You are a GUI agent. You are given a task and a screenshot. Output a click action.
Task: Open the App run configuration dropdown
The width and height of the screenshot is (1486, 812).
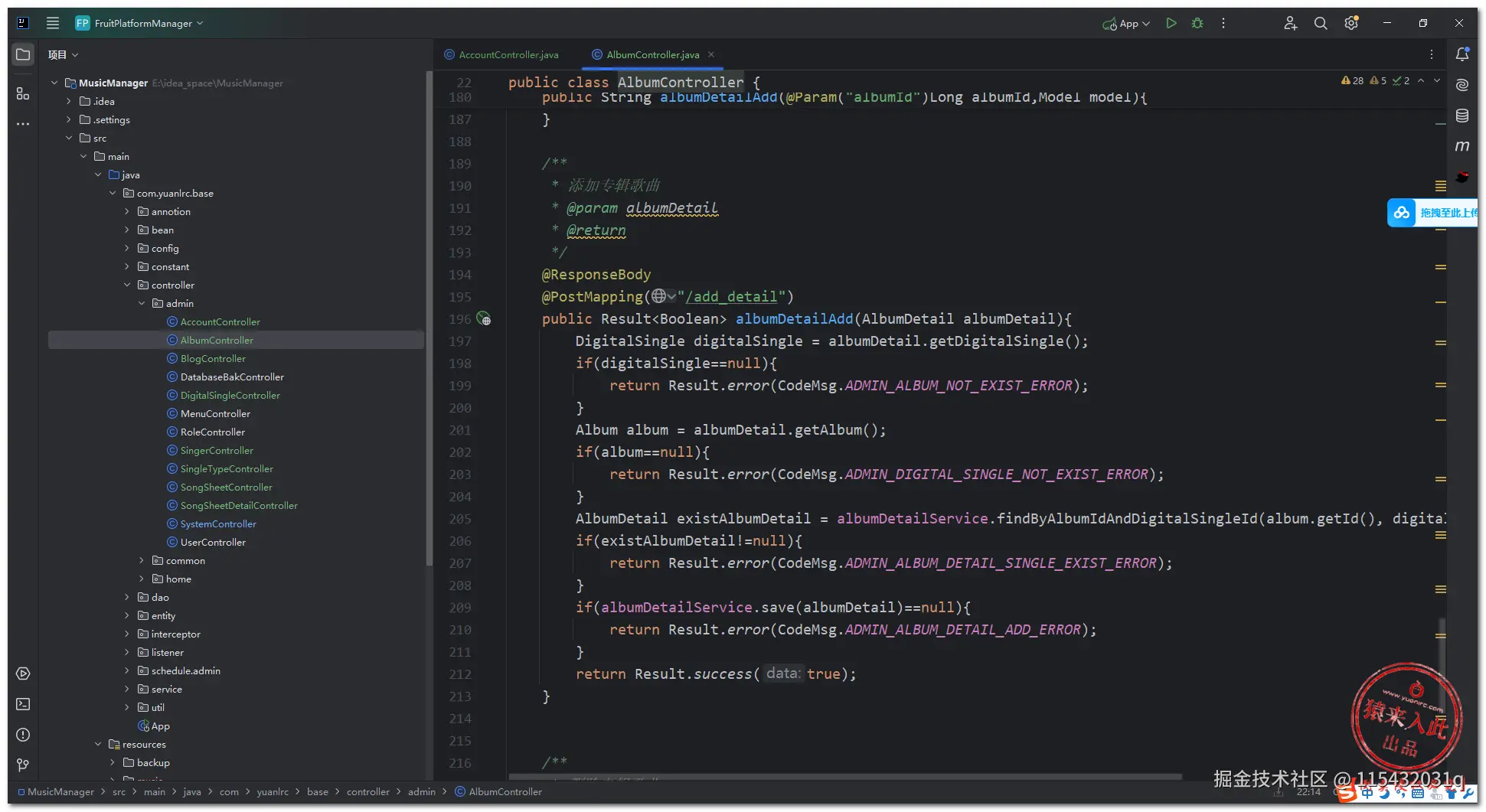pos(1126,23)
